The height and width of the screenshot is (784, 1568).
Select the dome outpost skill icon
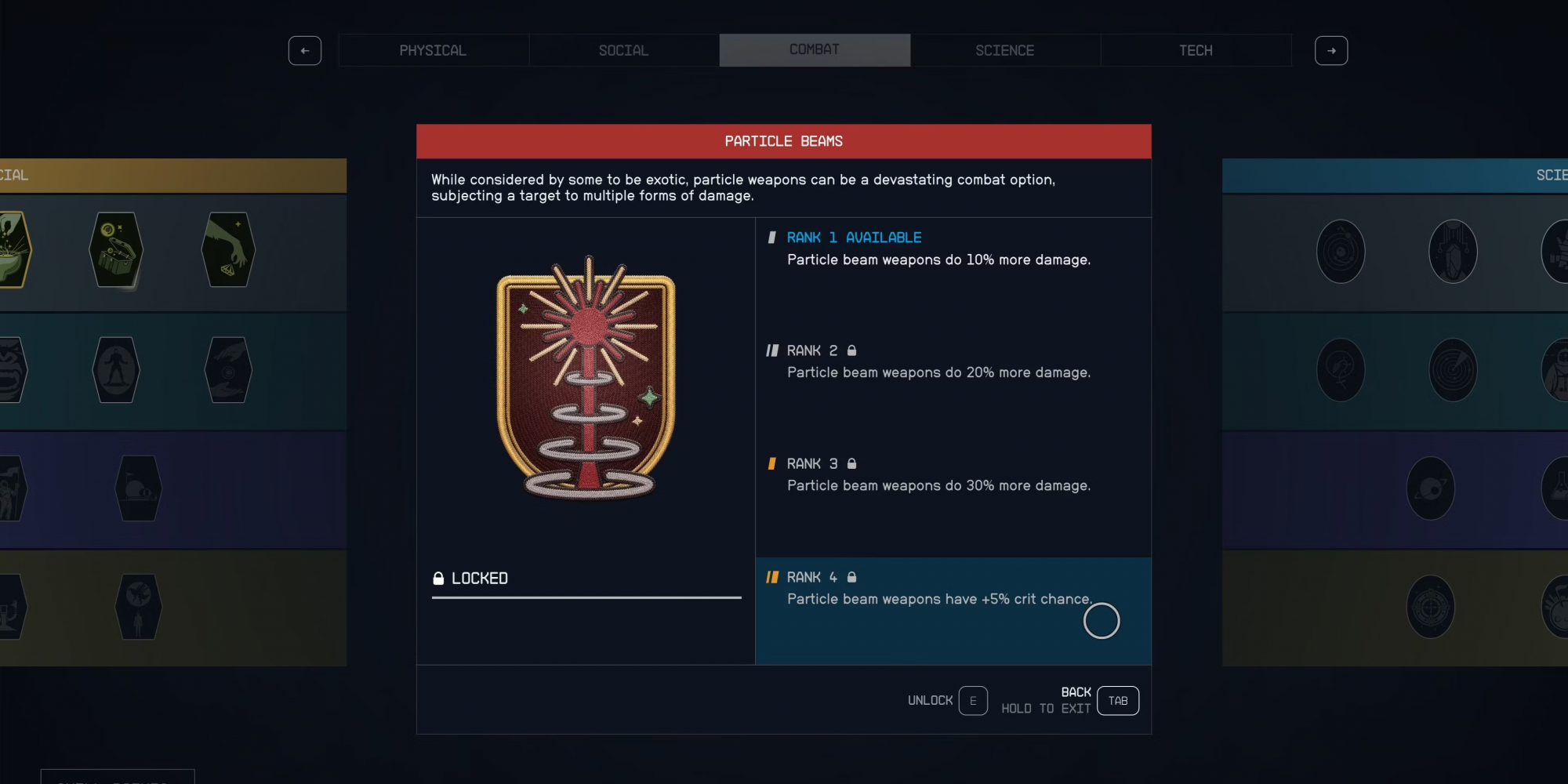point(139,488)
